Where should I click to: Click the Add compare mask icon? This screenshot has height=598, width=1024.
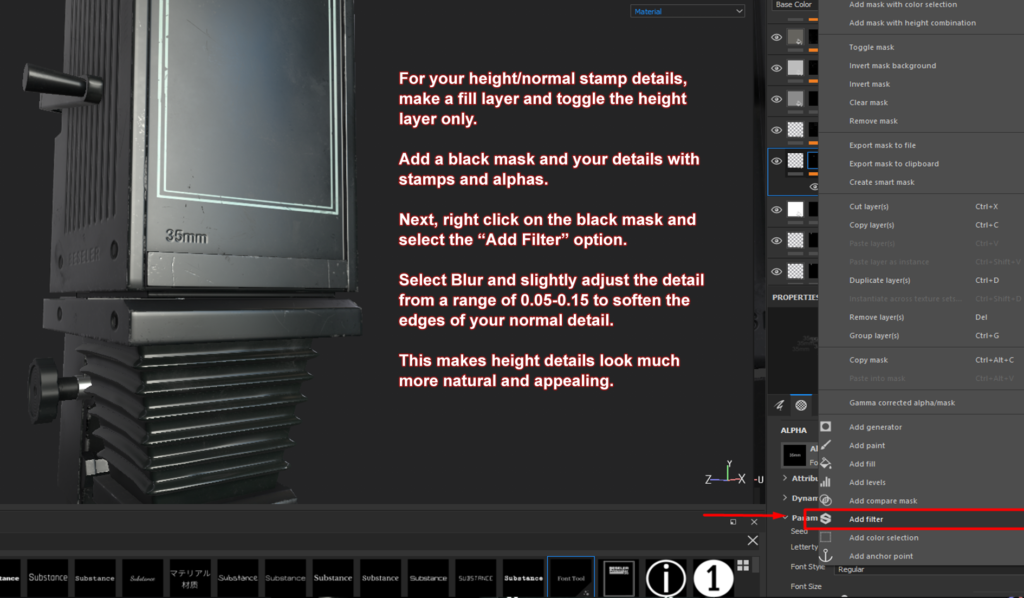pyautogui.click(x=824, y=501)
